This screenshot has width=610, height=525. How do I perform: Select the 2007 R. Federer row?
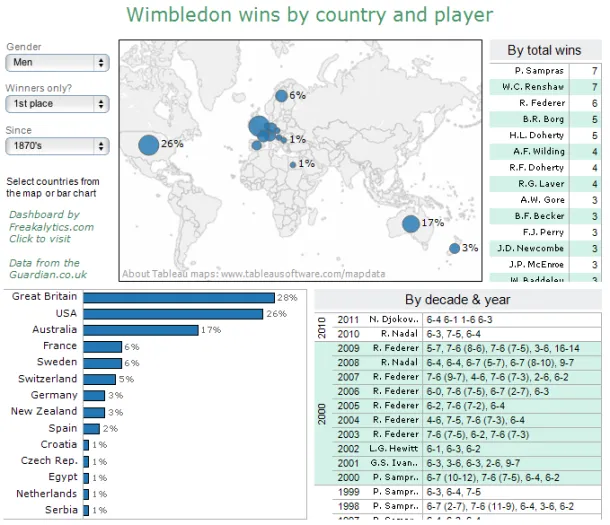467,377
